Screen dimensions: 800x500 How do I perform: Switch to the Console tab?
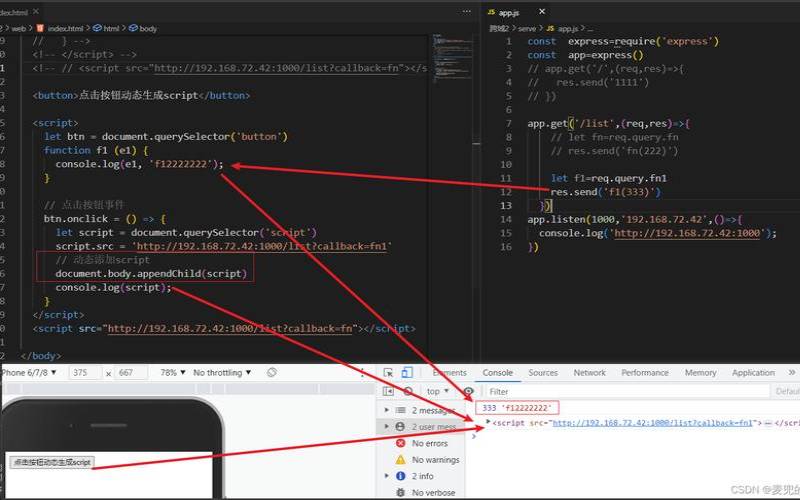[497, 372]
